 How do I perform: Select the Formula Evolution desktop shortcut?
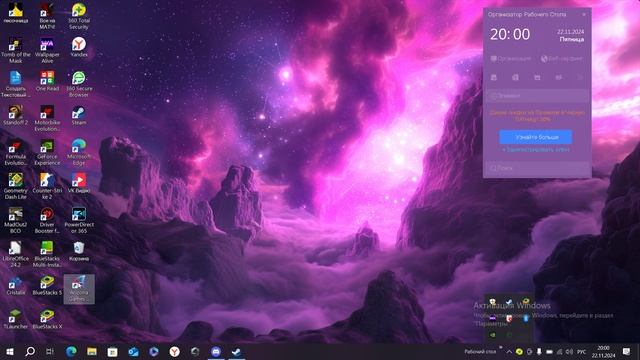(16, 152)
